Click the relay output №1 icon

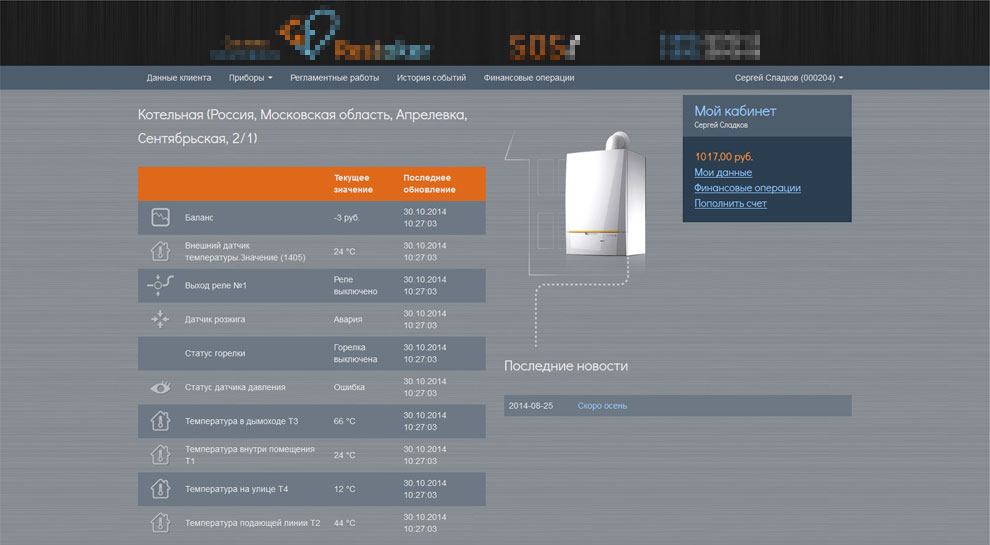[x=160, y=285]
